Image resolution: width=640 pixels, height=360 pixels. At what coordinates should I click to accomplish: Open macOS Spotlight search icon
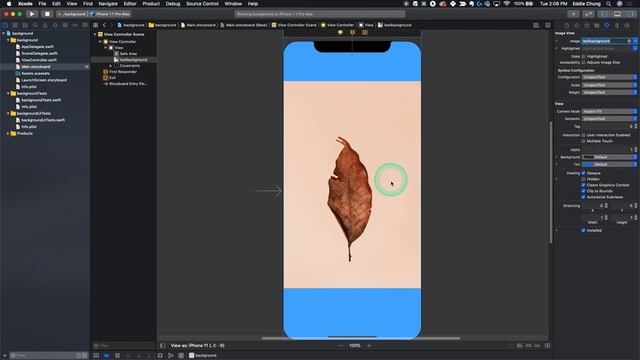(609, 4)
